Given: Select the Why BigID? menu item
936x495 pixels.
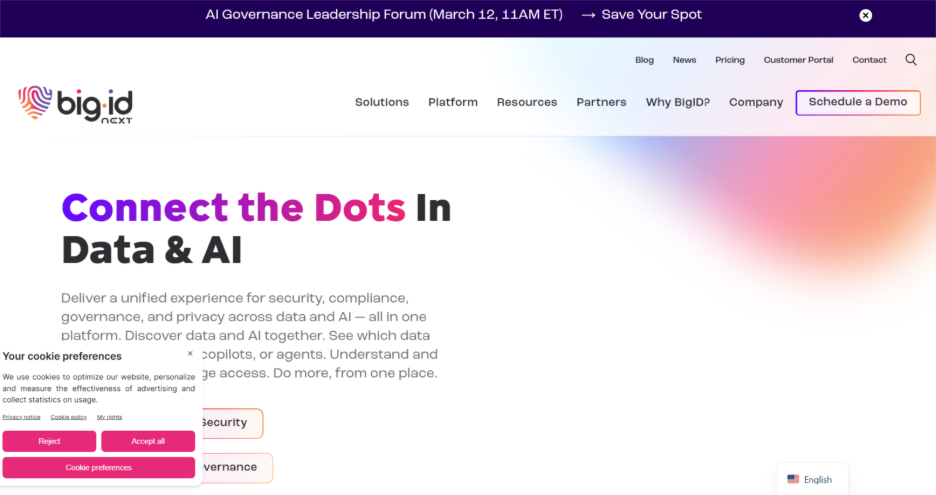Looking at the screenshot, I should [678, 102].
